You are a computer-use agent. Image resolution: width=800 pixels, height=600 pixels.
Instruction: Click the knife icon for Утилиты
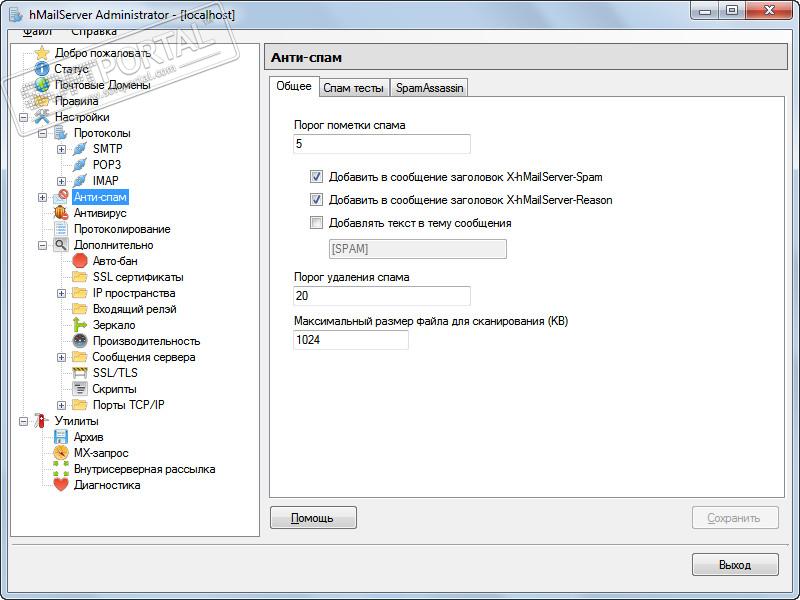point(42,421)
